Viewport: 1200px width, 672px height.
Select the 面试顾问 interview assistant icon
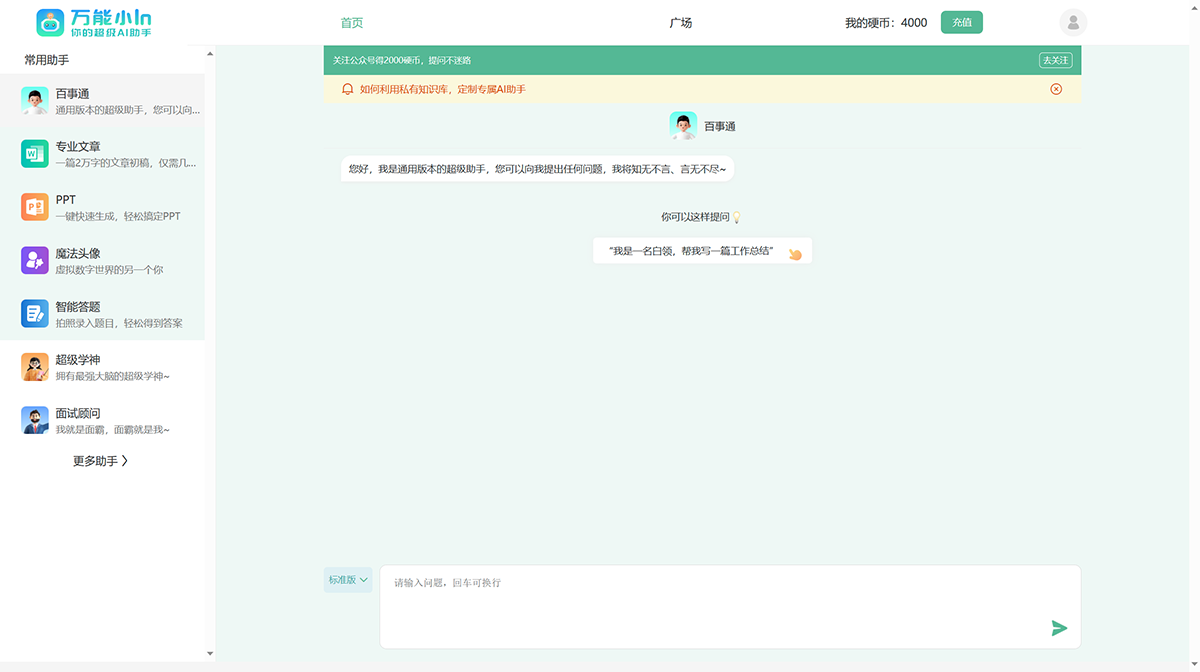point(35,420)
